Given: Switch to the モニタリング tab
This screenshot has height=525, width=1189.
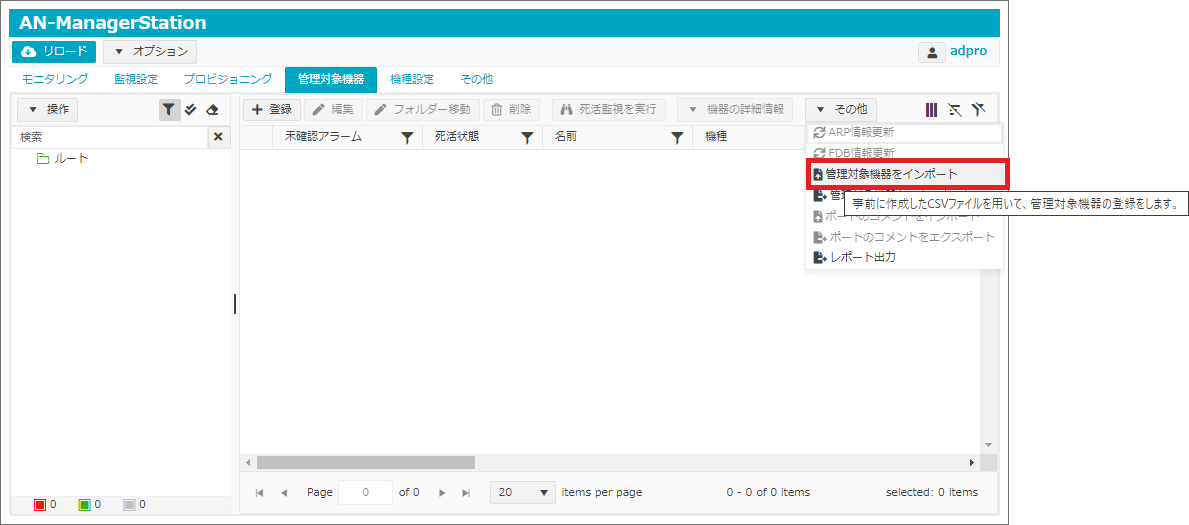Looking at the screenshot, I should [55, 79].
